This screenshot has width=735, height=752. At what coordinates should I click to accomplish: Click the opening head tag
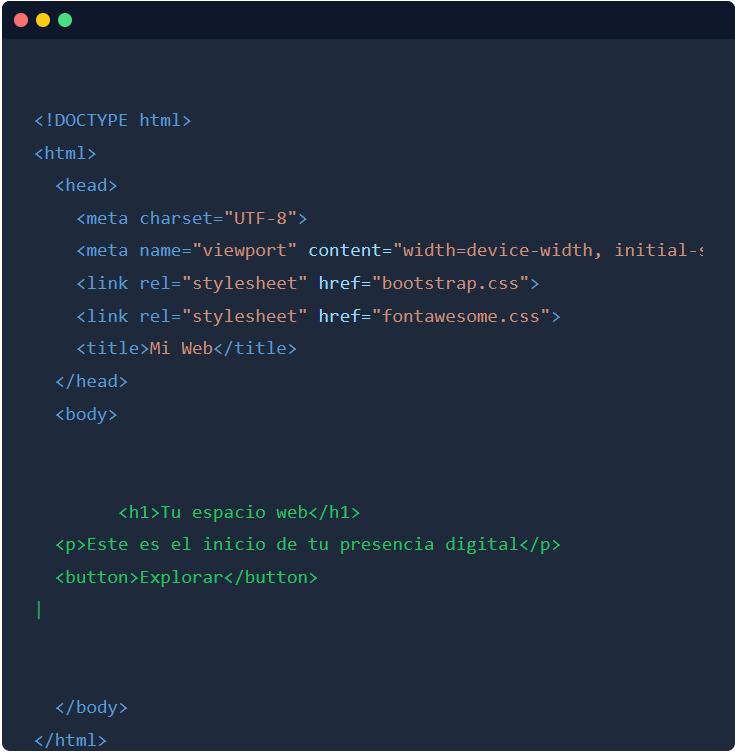point(86,185)
